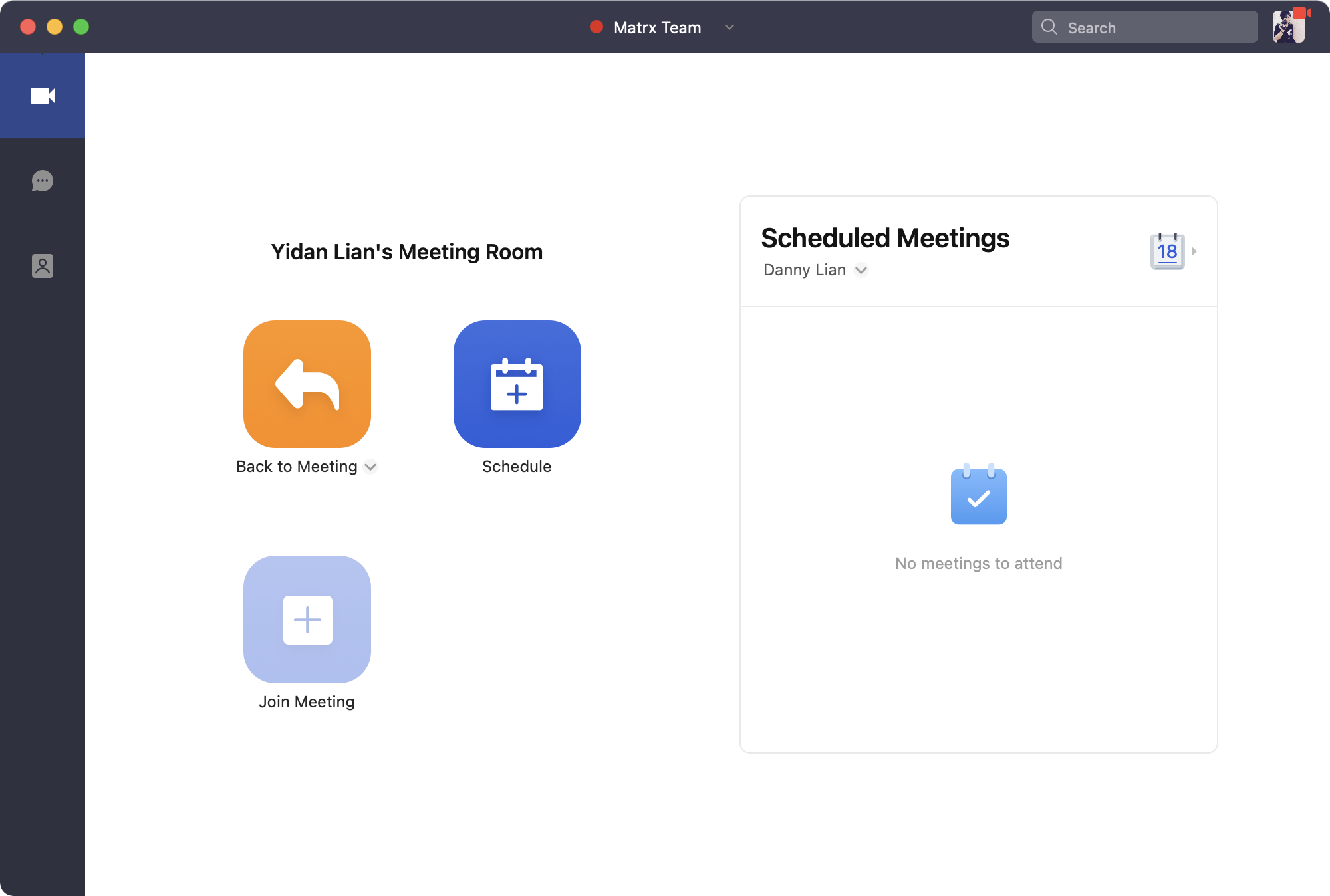Open the Matrx Team title dropdown chevron
This screenshot has height=896, width=1330.
tap(730, 27)
